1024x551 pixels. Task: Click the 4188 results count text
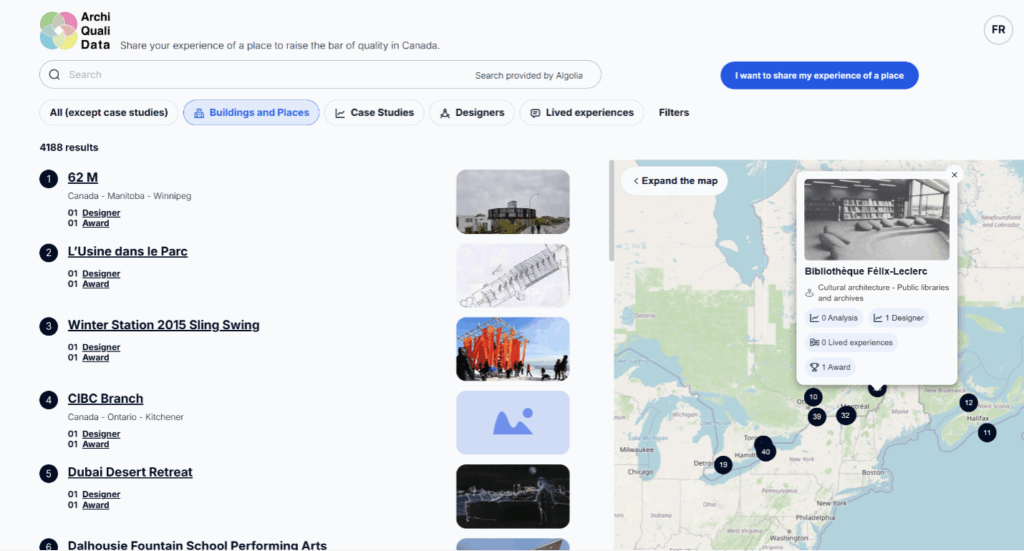(69, 148)
